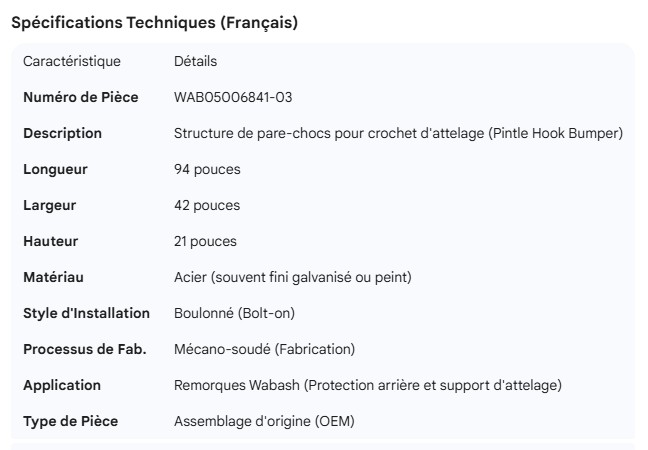Image resolution: width=648 pixels, height=450 pixels.
Task: Click the "Acier" material details text
Action: [x=292, y=278]
